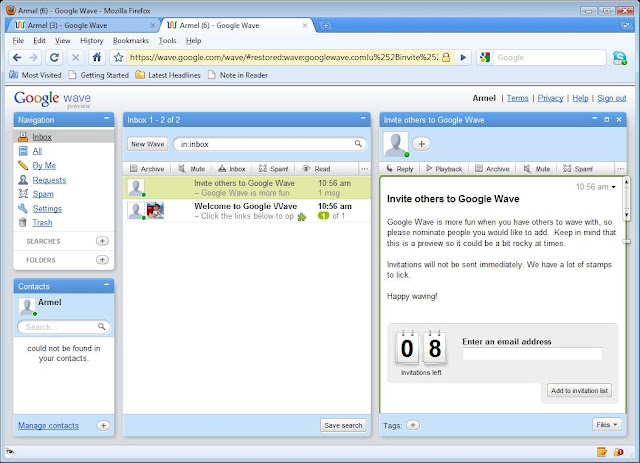This screenshot has width=640, height=463.
Task: Open the All waves navigation item
Action: tap(37, 151)
